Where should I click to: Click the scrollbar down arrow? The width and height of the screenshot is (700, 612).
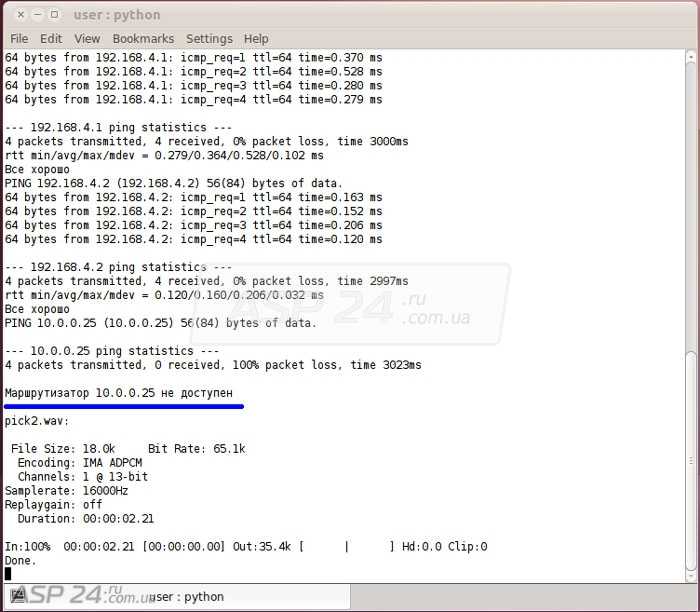(x=692, y=575)
